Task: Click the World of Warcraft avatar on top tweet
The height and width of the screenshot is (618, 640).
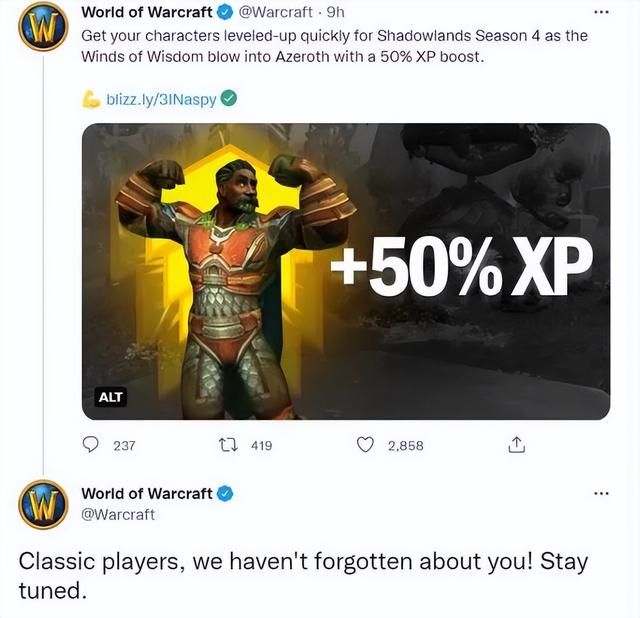Action: [x=43, y=26]
